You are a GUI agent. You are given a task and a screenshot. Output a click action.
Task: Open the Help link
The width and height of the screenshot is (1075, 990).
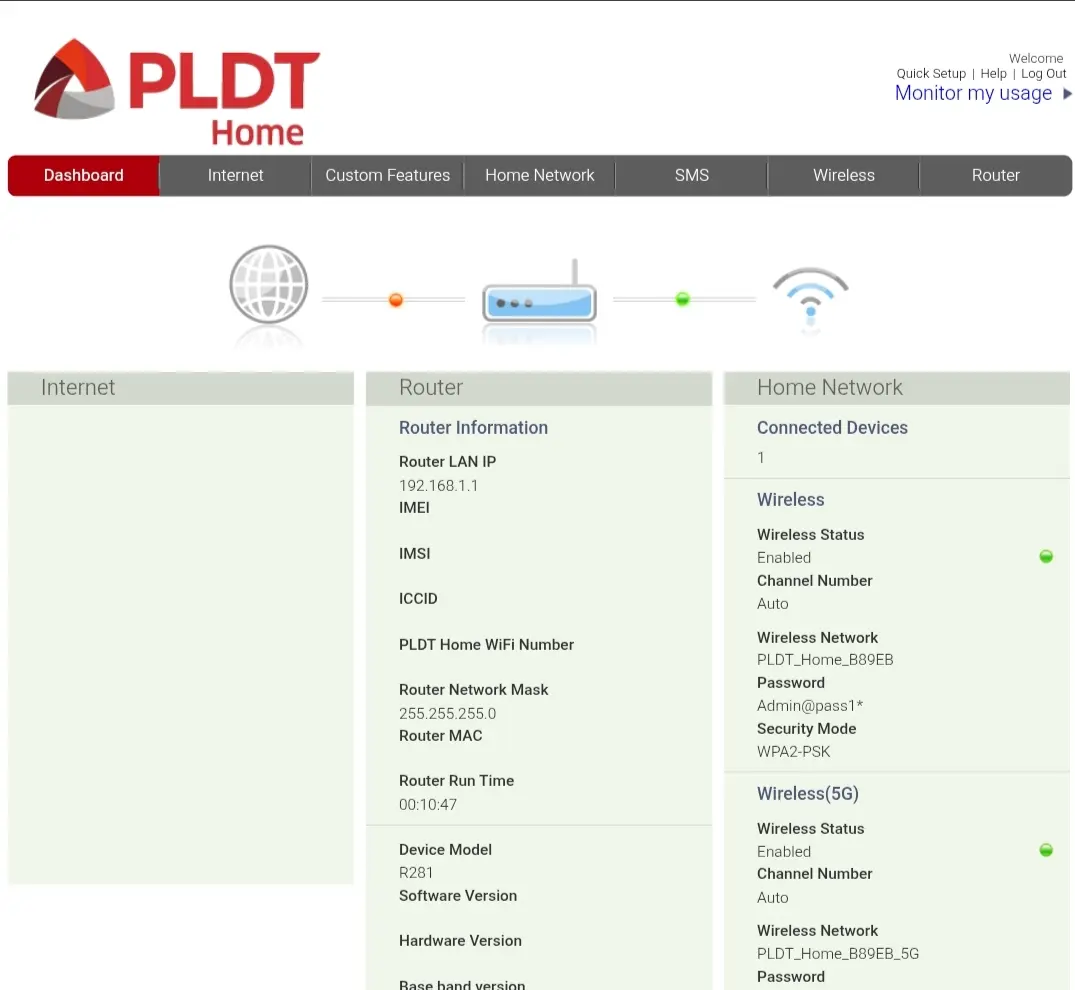coord(993,73)
